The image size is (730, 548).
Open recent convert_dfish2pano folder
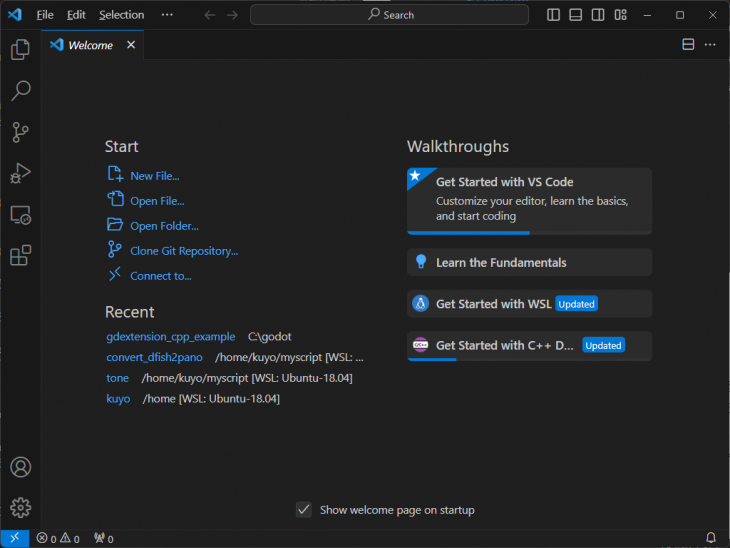pyautogui.click(x=154, y=357)
